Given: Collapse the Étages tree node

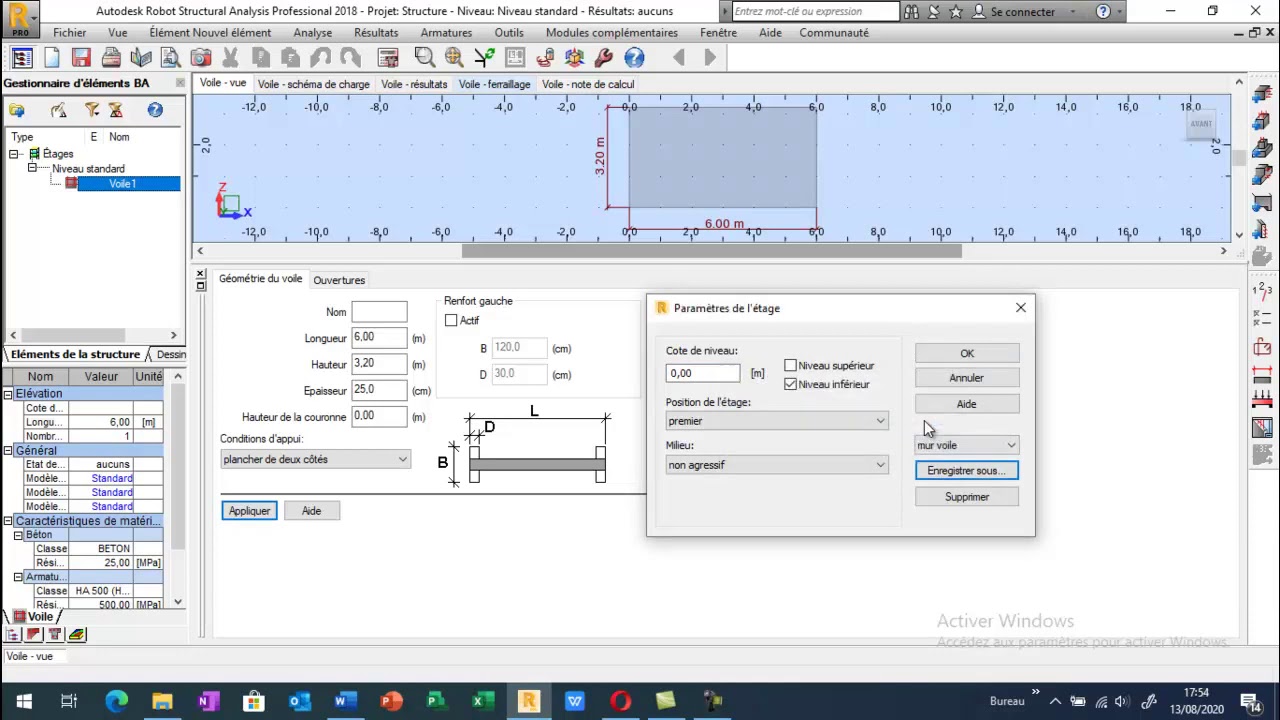Looking at the screenshot, I should 15,154.
